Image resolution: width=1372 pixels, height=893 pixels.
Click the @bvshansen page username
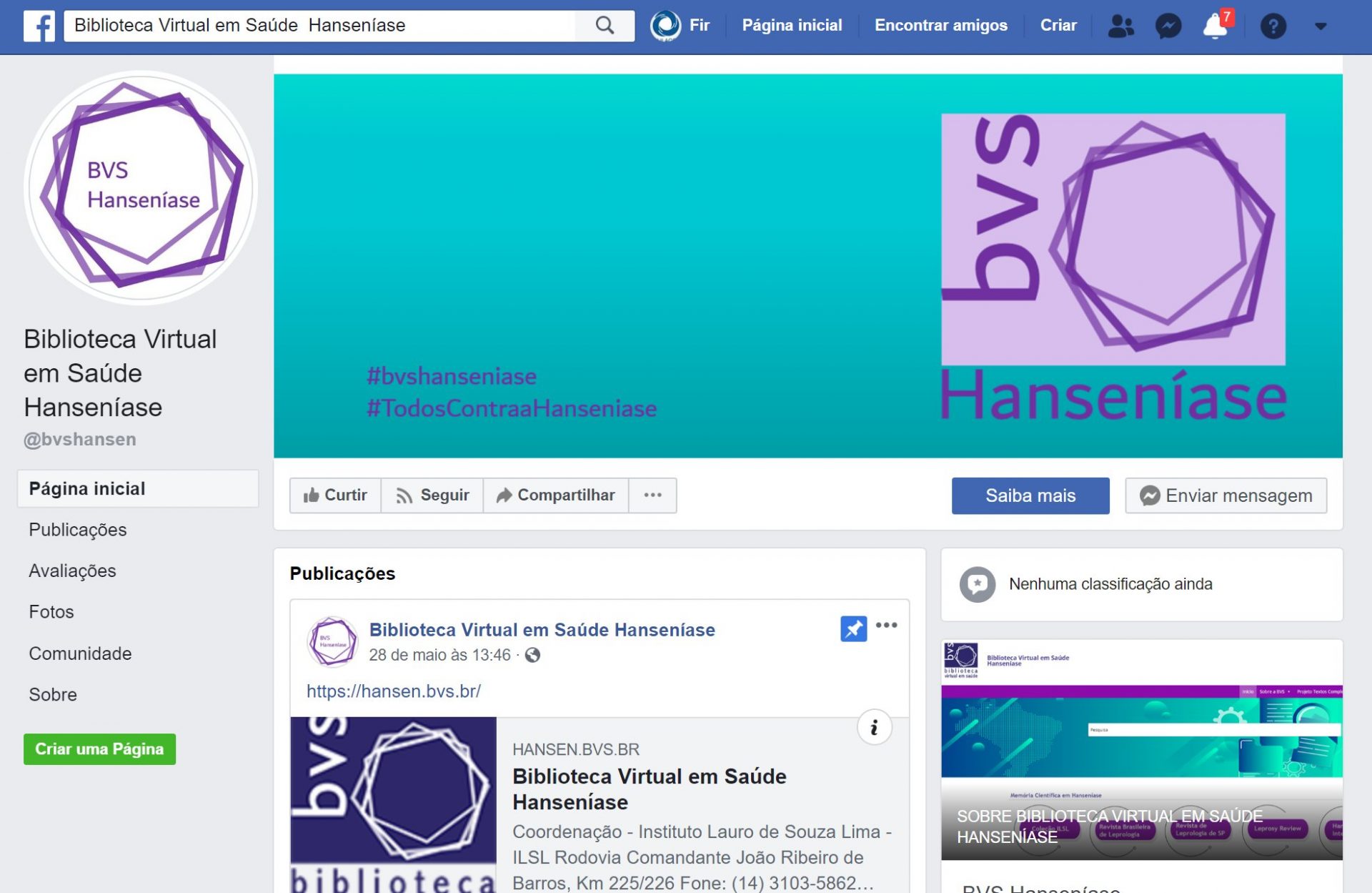click(80, 439)
